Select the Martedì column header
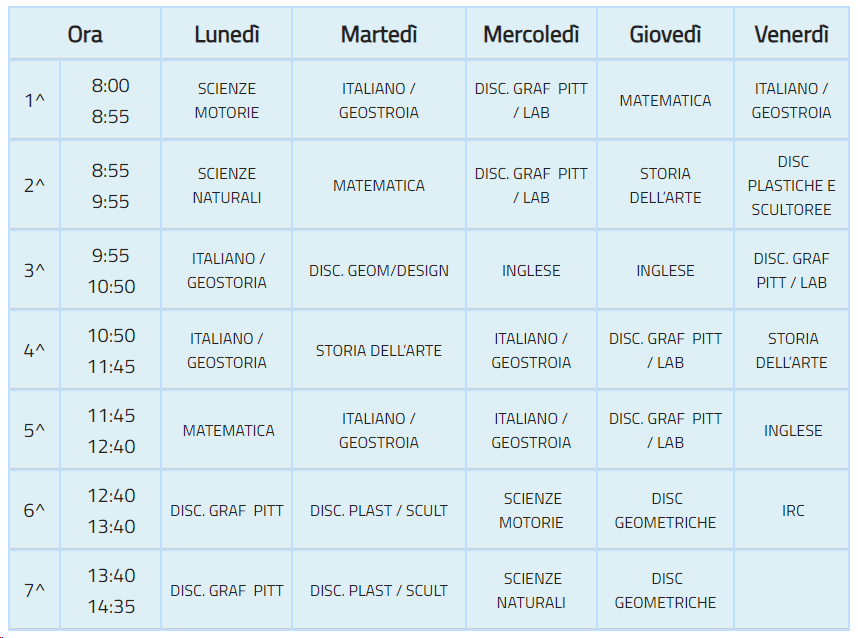 pyautogui.click(x=379, y=34)
